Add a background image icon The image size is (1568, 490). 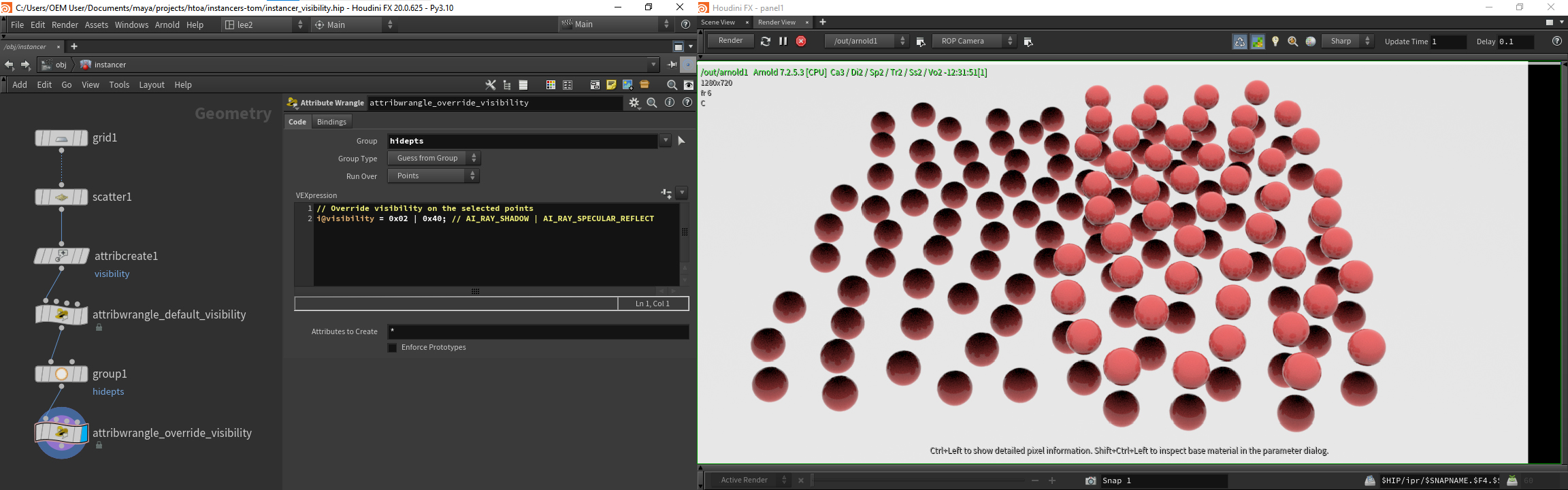(627, 85)
